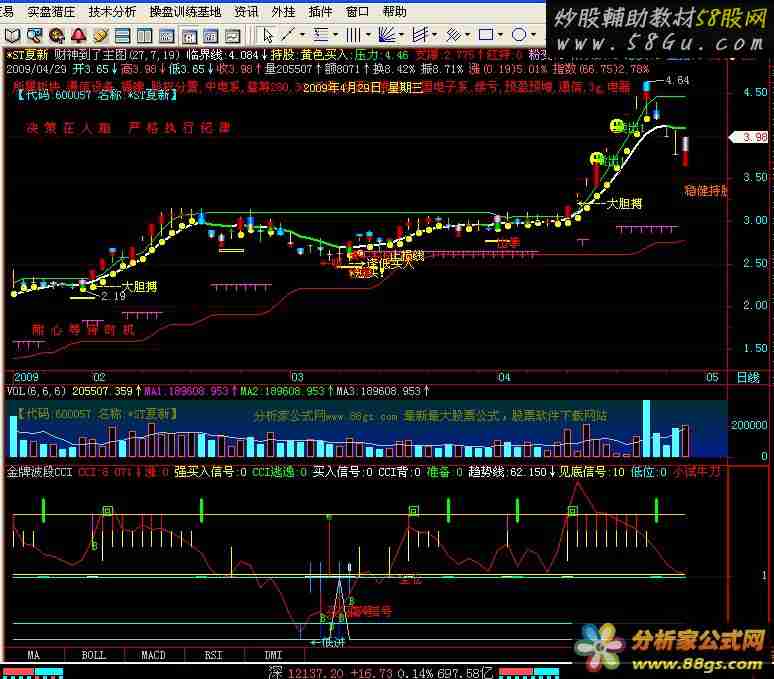Expand the diagonal parallel lines dropdown arrow
Screen dimensions: 774x679
[467, 35]
